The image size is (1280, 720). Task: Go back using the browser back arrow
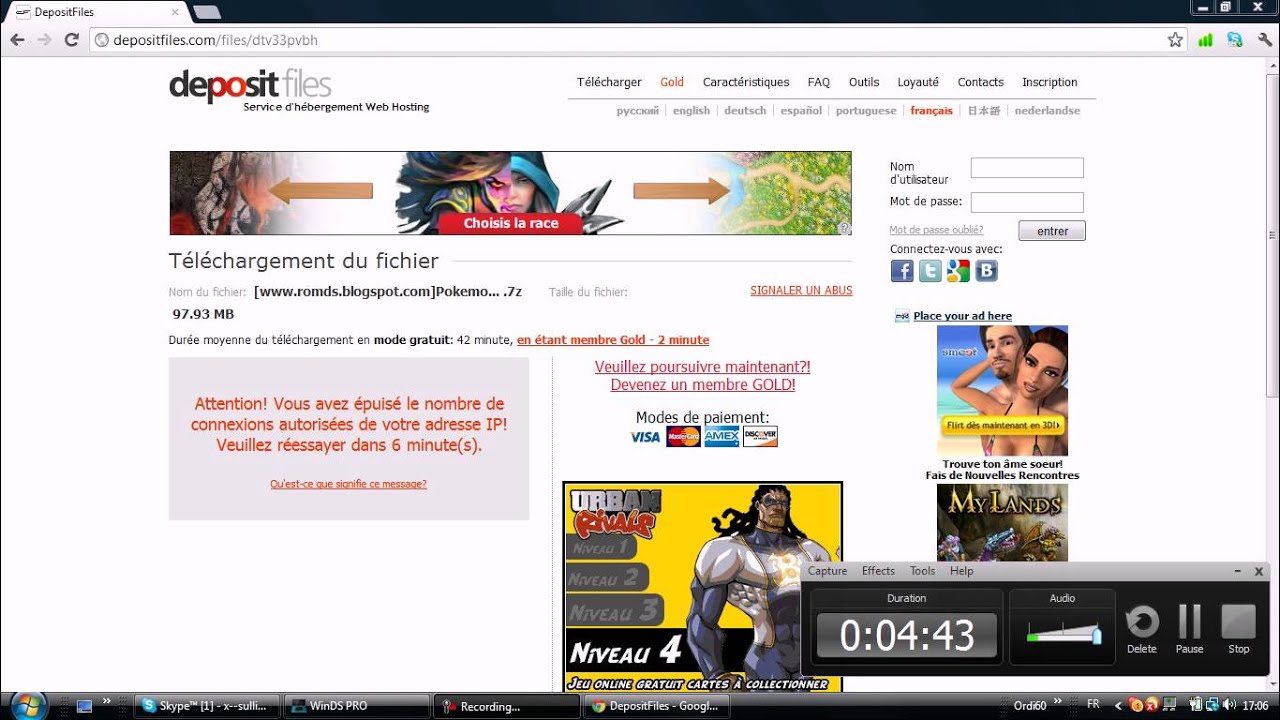point(17,40)
